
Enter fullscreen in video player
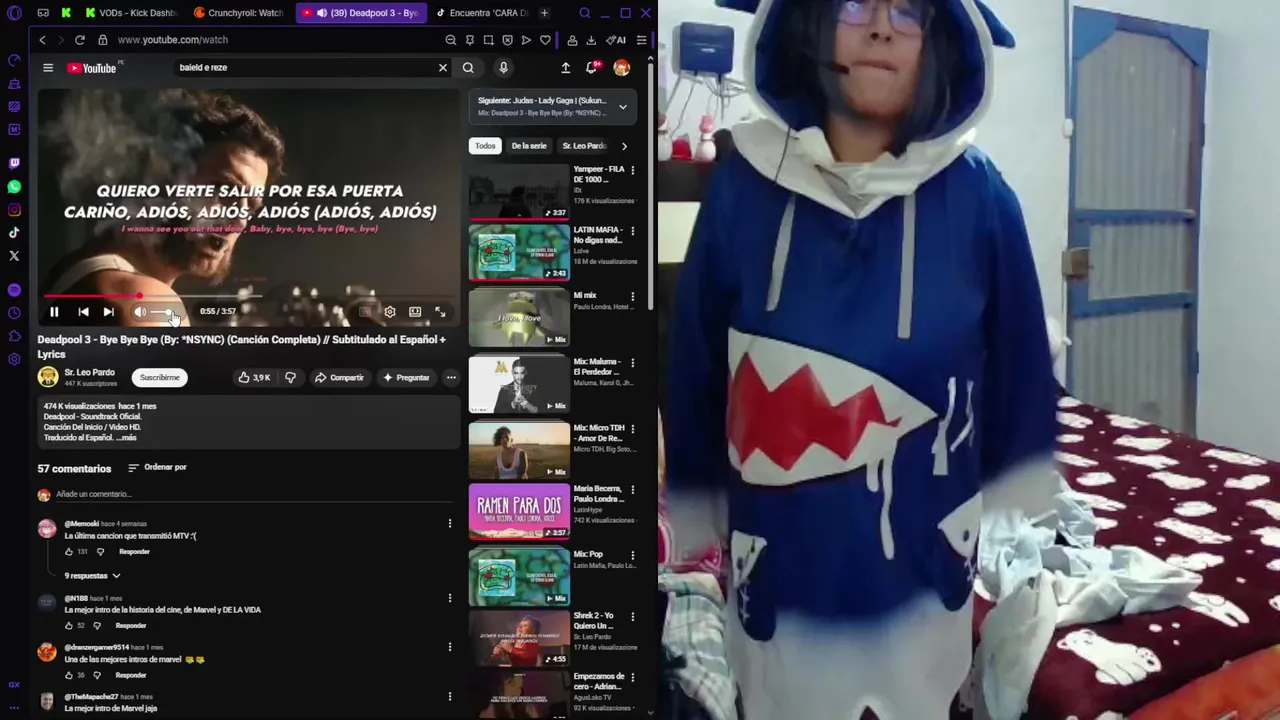[x=440, y=312]
